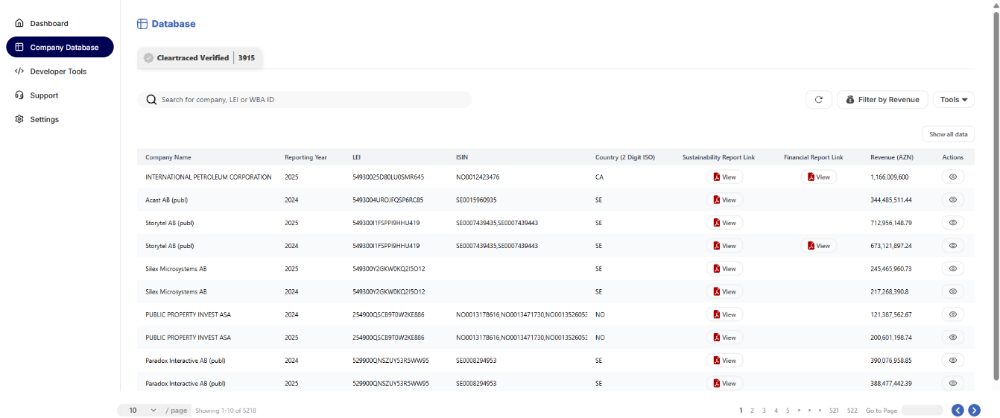Click the Show all data button
The height and width of the screenshot is (418, 1000).
point(948,134)
